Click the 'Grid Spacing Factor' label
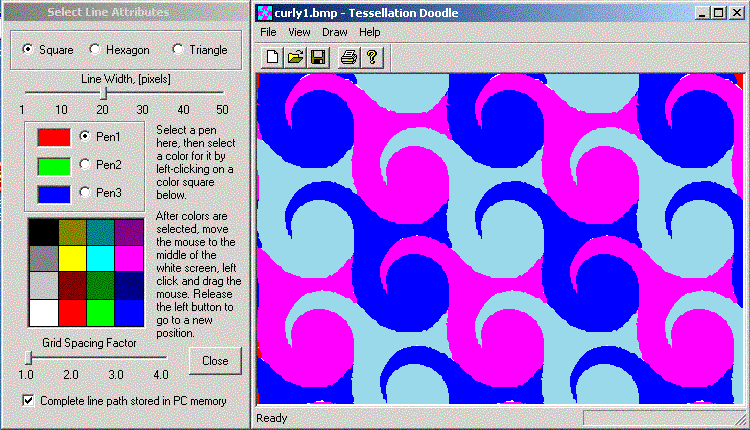Image resolution: width=750 pixels, height=430 pixels. [x=89, y=343]
